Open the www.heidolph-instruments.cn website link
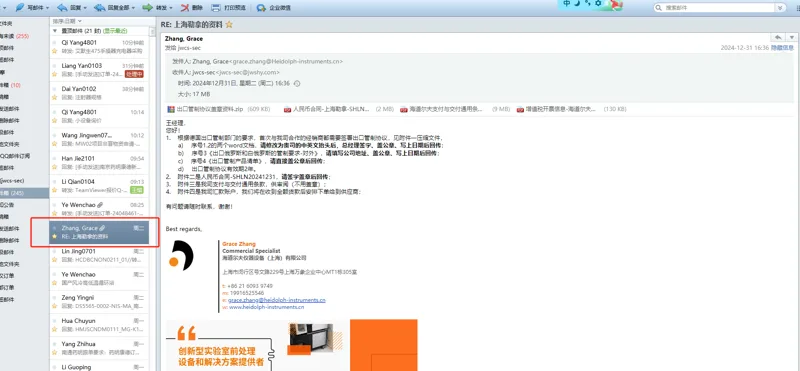 point(266,307)
